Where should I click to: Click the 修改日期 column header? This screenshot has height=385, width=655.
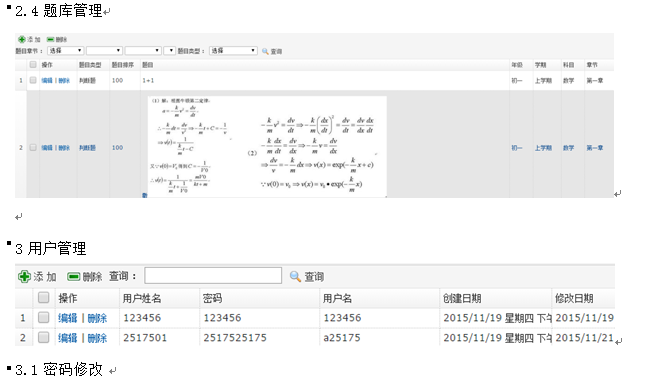click(574, 298)
